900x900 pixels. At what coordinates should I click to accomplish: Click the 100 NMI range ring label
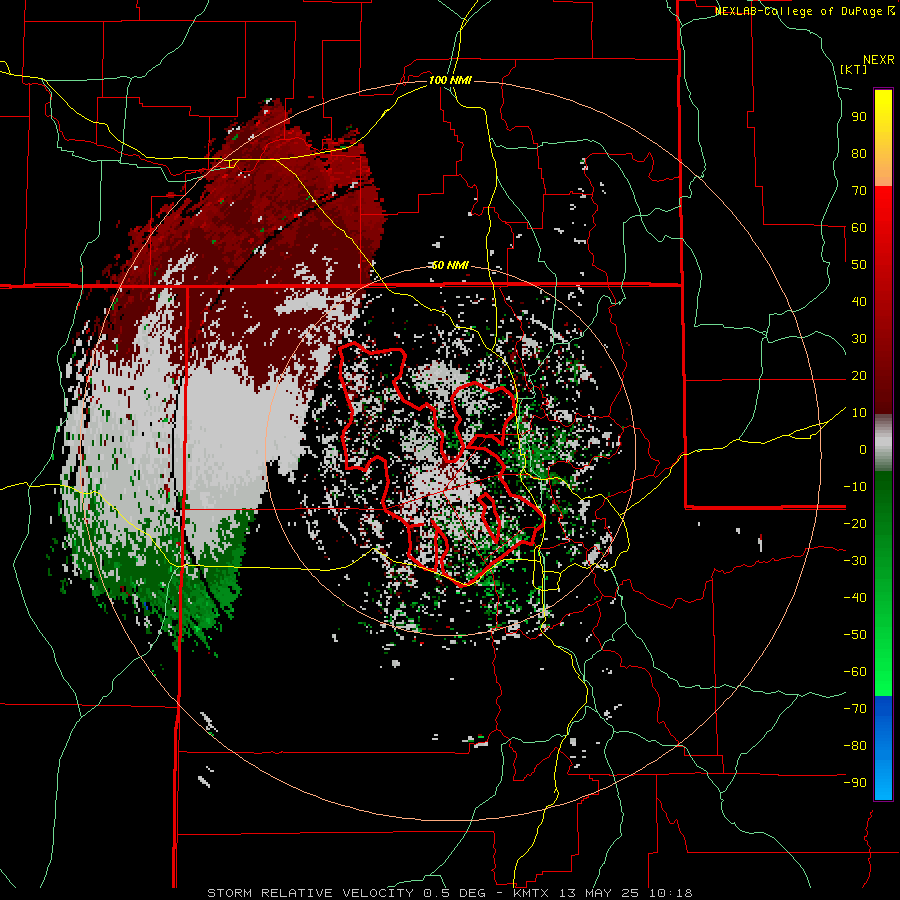point(450,80)
